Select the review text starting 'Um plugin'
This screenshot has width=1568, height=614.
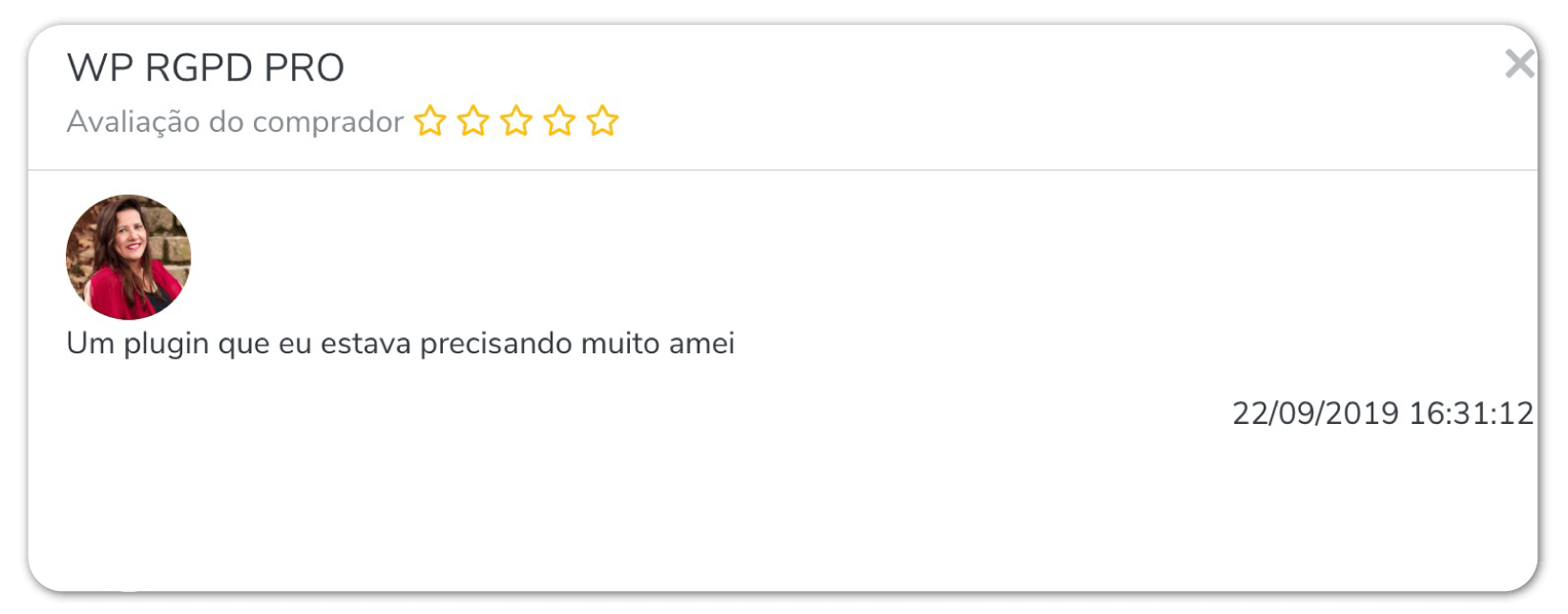[401, 344]
